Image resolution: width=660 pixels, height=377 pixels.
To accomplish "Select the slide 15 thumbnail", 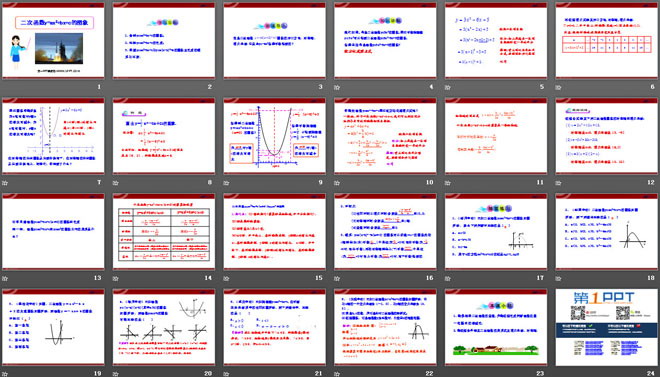I will click(274, 231).
